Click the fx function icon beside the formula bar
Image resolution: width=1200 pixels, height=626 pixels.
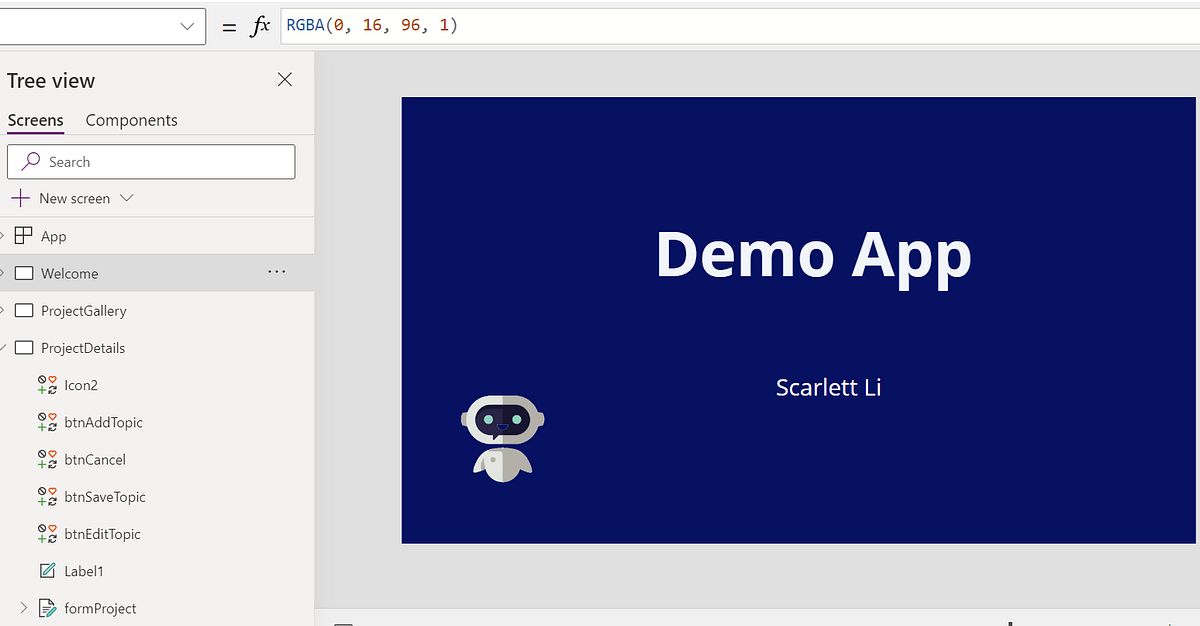260,25
